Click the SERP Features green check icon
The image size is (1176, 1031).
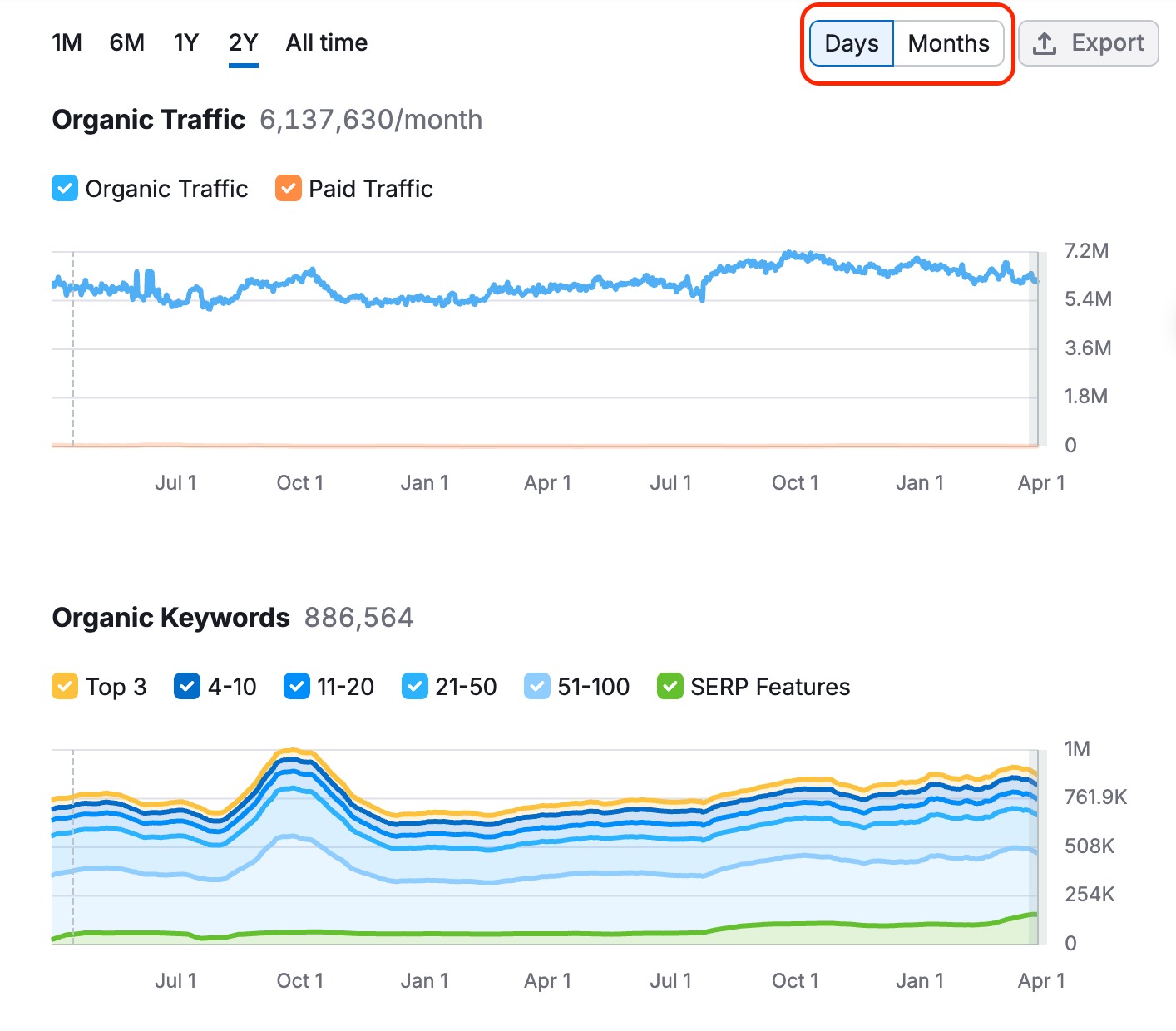[670, 686]
